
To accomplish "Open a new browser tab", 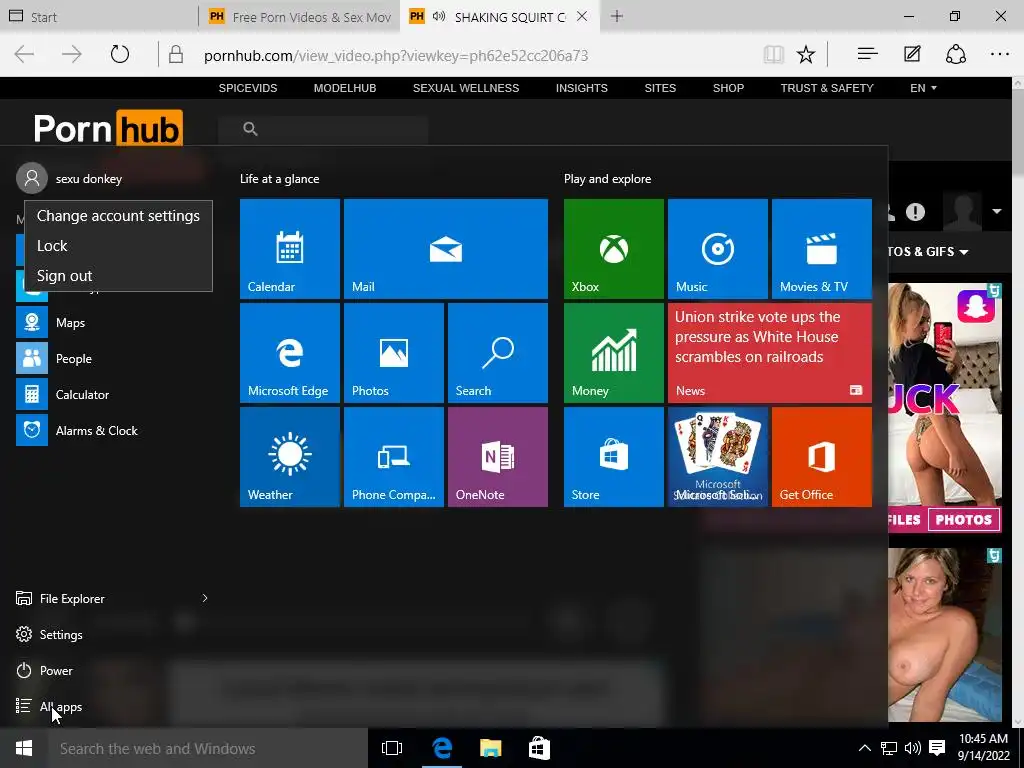I will 616,16.
